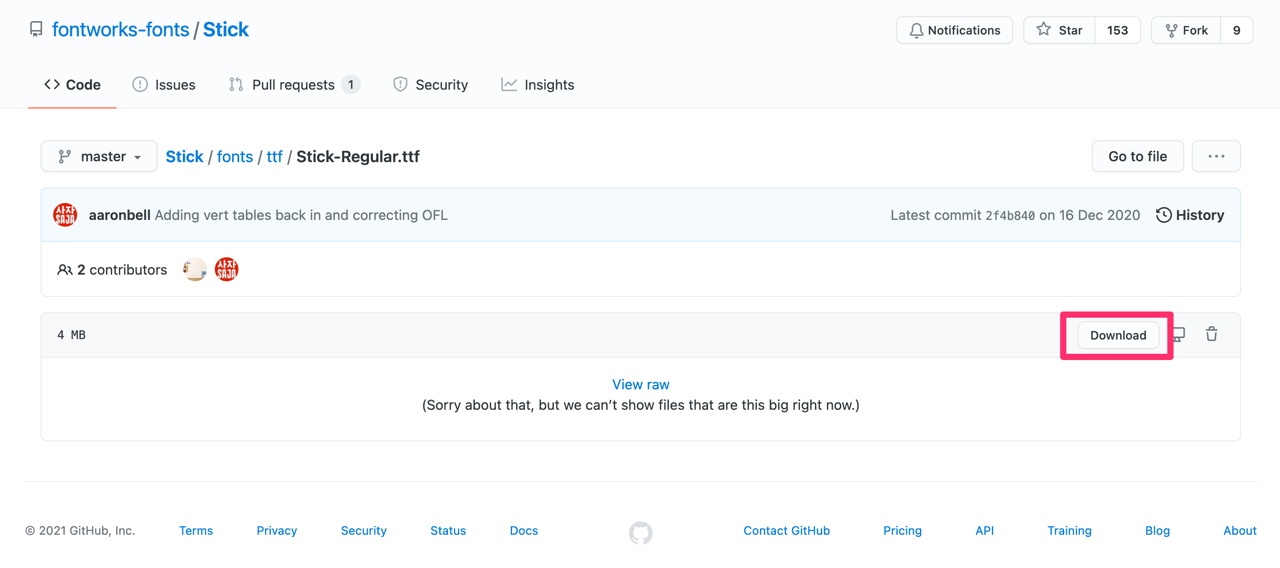1280x568 pixels.
Task: Click aaronbell's commit avatar
Action: click(65, 215)
